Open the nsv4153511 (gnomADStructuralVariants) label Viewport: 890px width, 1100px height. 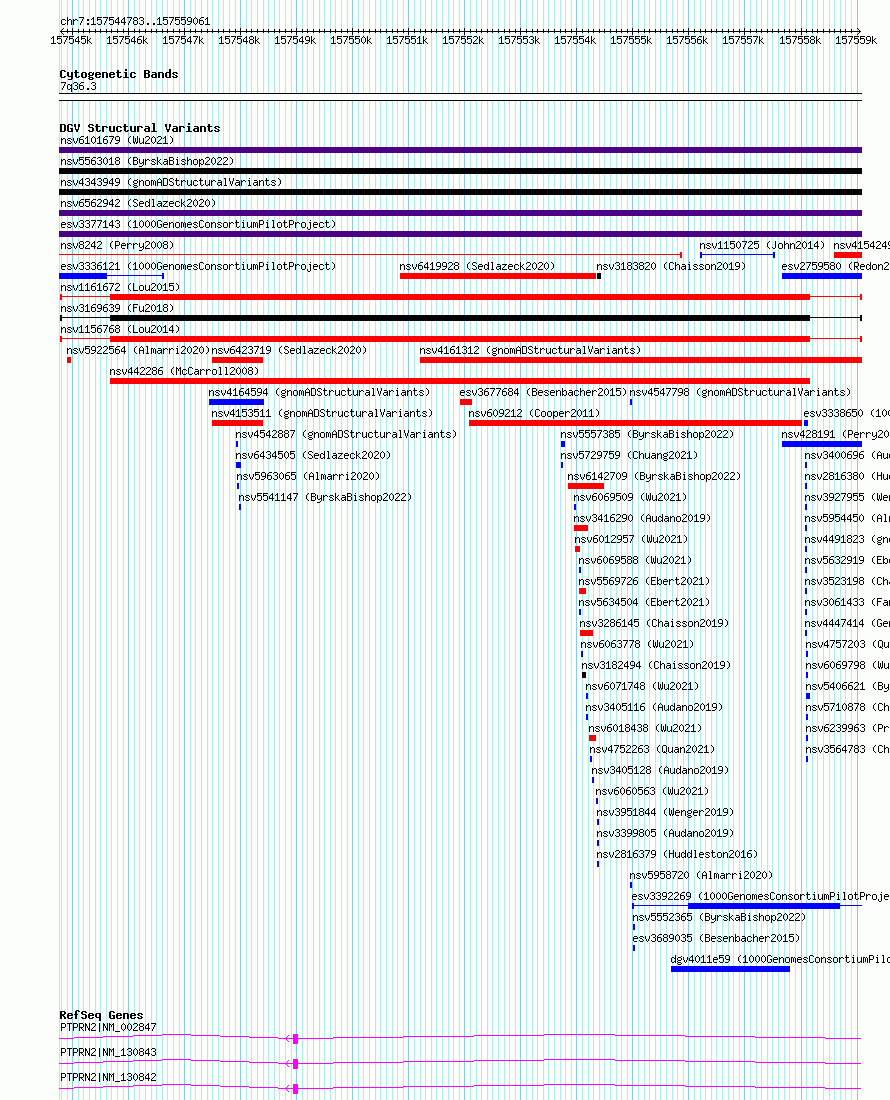tap(322, 414)
